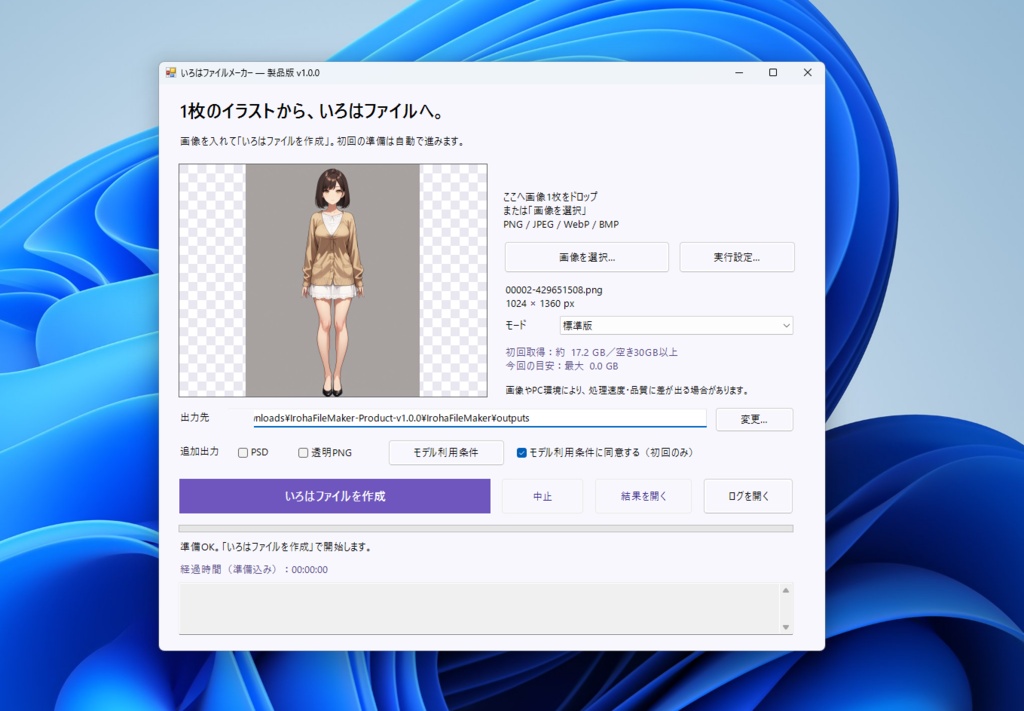1024x711 pixels.
Task: Focus the 出力先 path input field
Action: point(479,418)
